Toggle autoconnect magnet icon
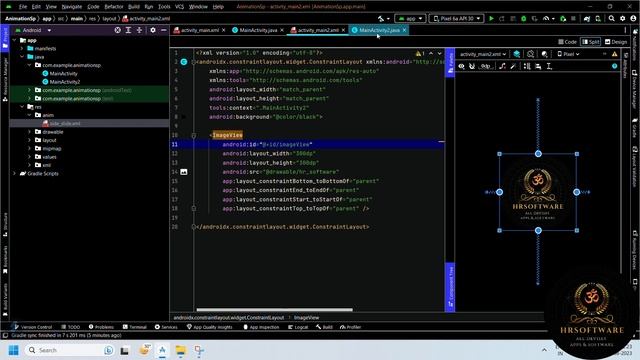The height and width of the screenshot is (360, 640). 472,66
